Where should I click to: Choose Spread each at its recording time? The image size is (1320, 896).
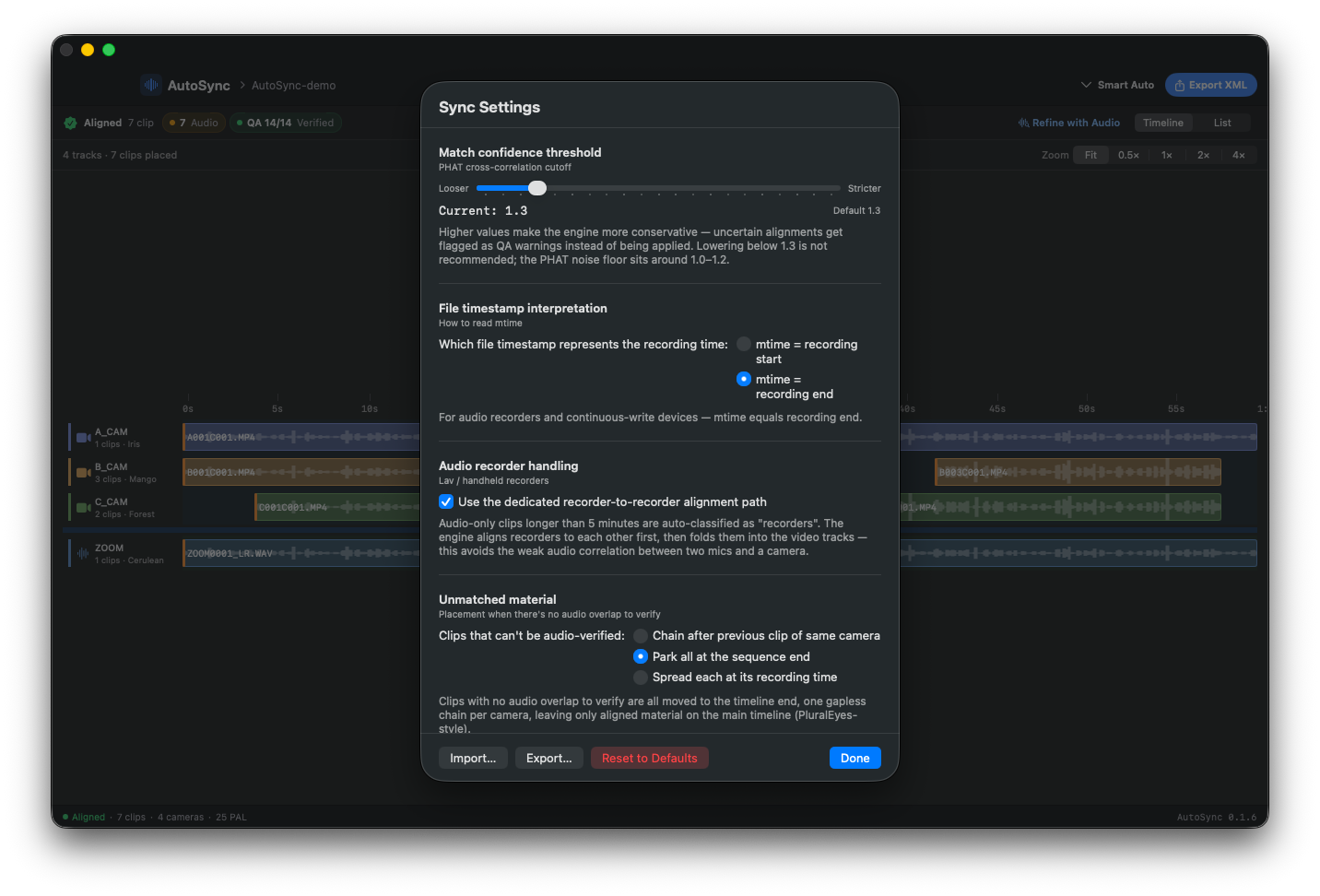pos(641,677)
